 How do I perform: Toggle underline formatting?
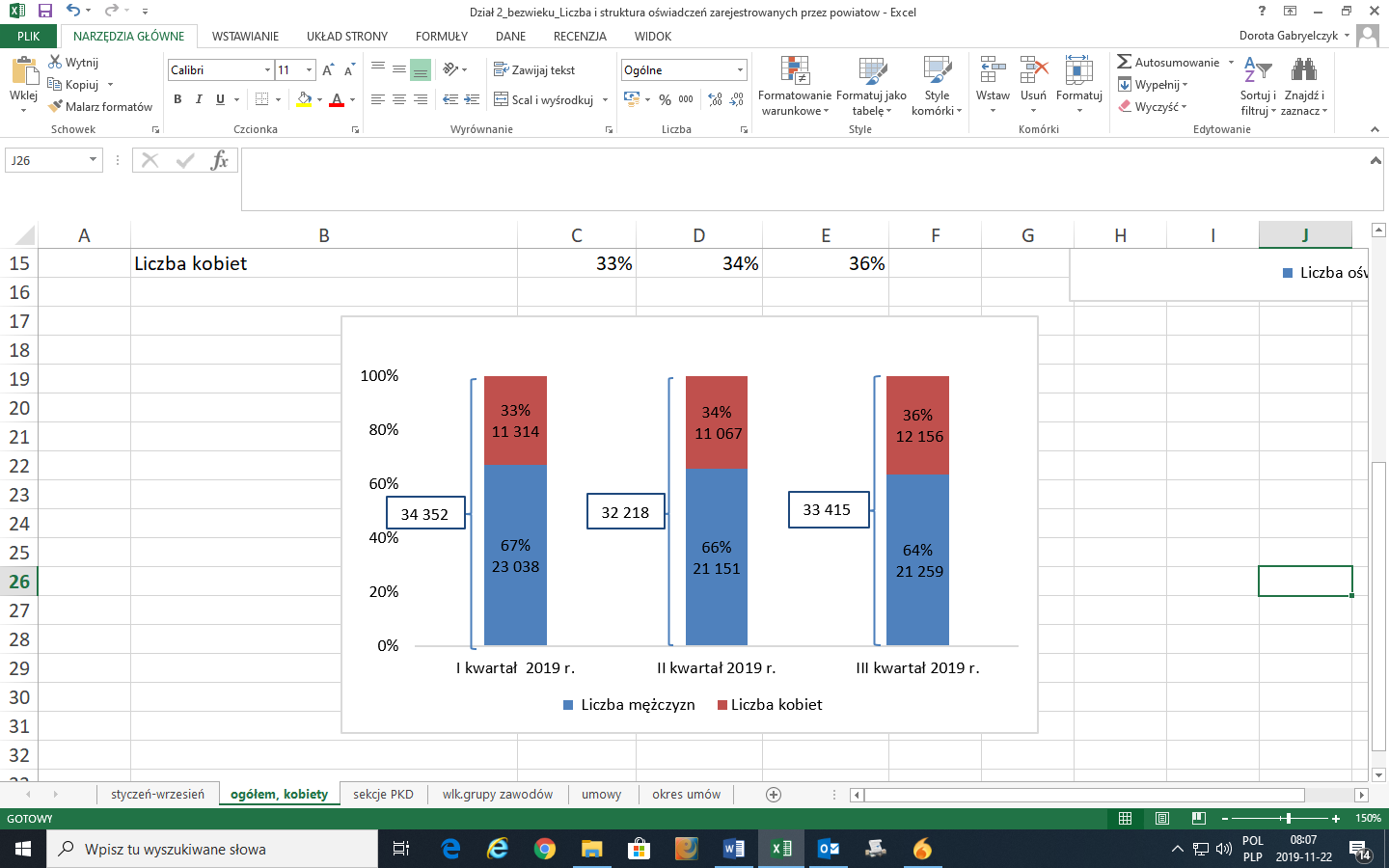(x=220, y=99)
